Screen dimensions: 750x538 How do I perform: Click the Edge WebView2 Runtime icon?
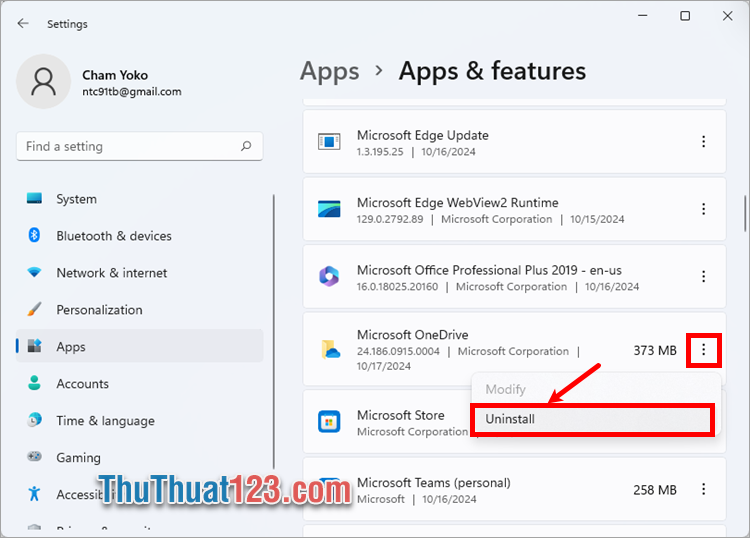tap(329, 209)
